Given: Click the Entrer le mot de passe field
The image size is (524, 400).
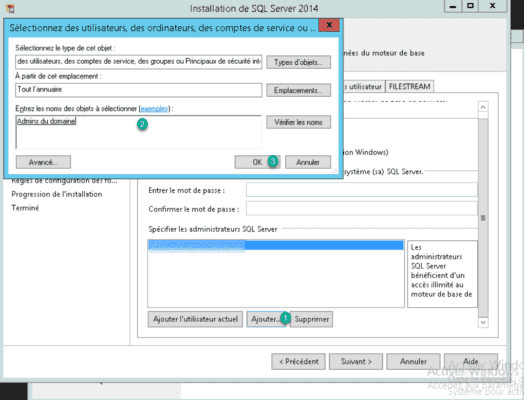Looking at the screenshot, I should [x=362, y=190].
